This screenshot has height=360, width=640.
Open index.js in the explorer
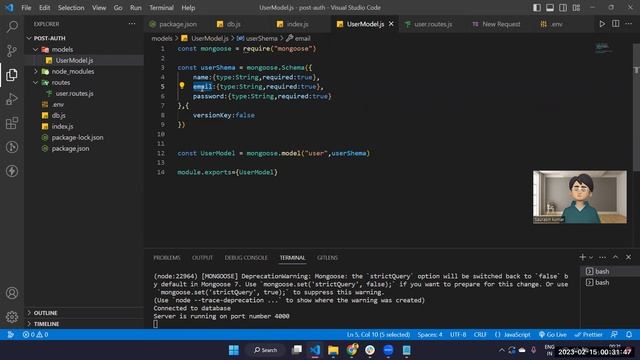(x=62, y=127)
